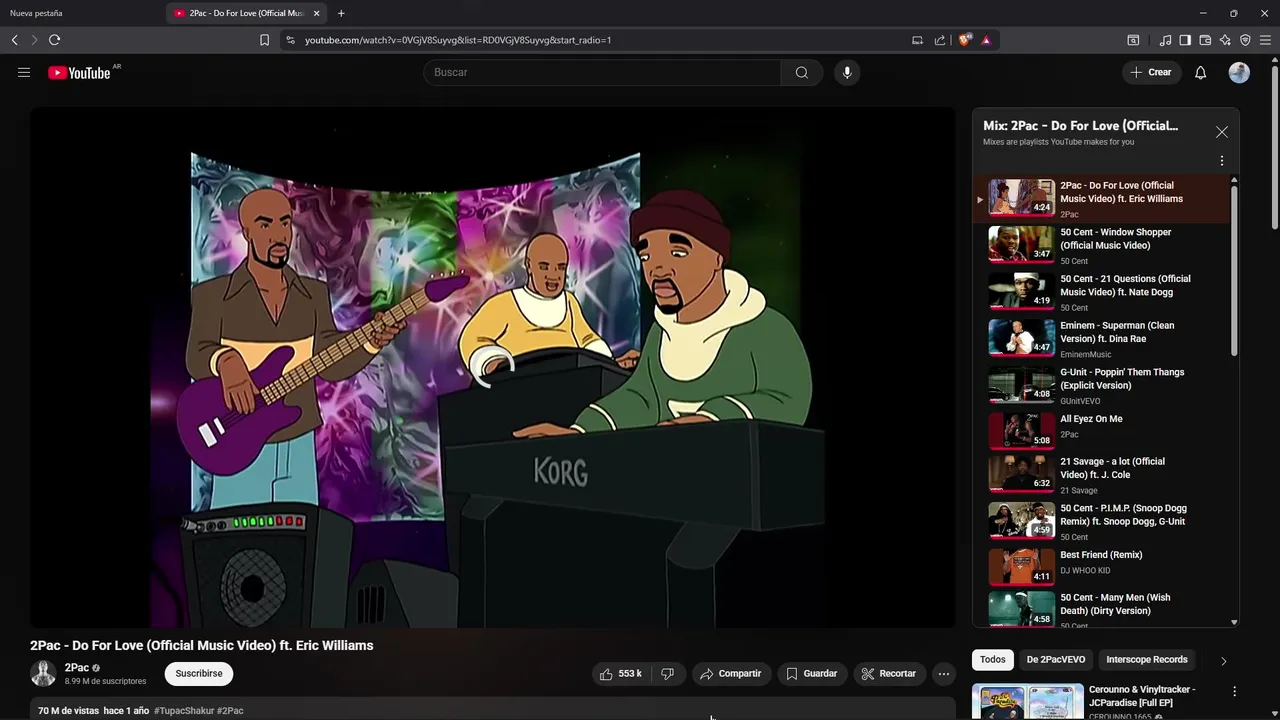Select current 2Pac - Do For Love playlist item
Viewport: 1280px width, 720px height.
pyautogui.click(x=1100, y=199)
